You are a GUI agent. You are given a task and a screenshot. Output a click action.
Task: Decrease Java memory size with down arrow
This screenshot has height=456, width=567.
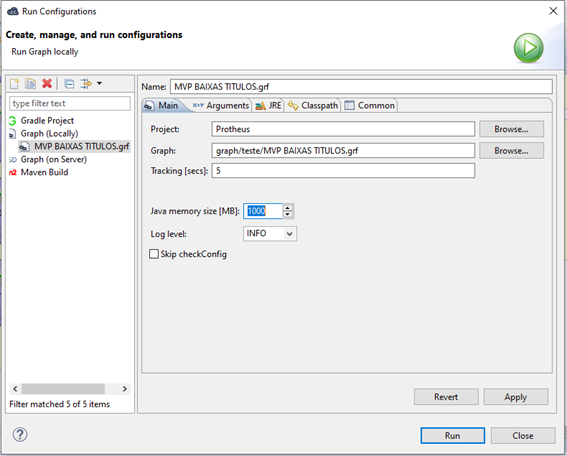coord(288,214)
